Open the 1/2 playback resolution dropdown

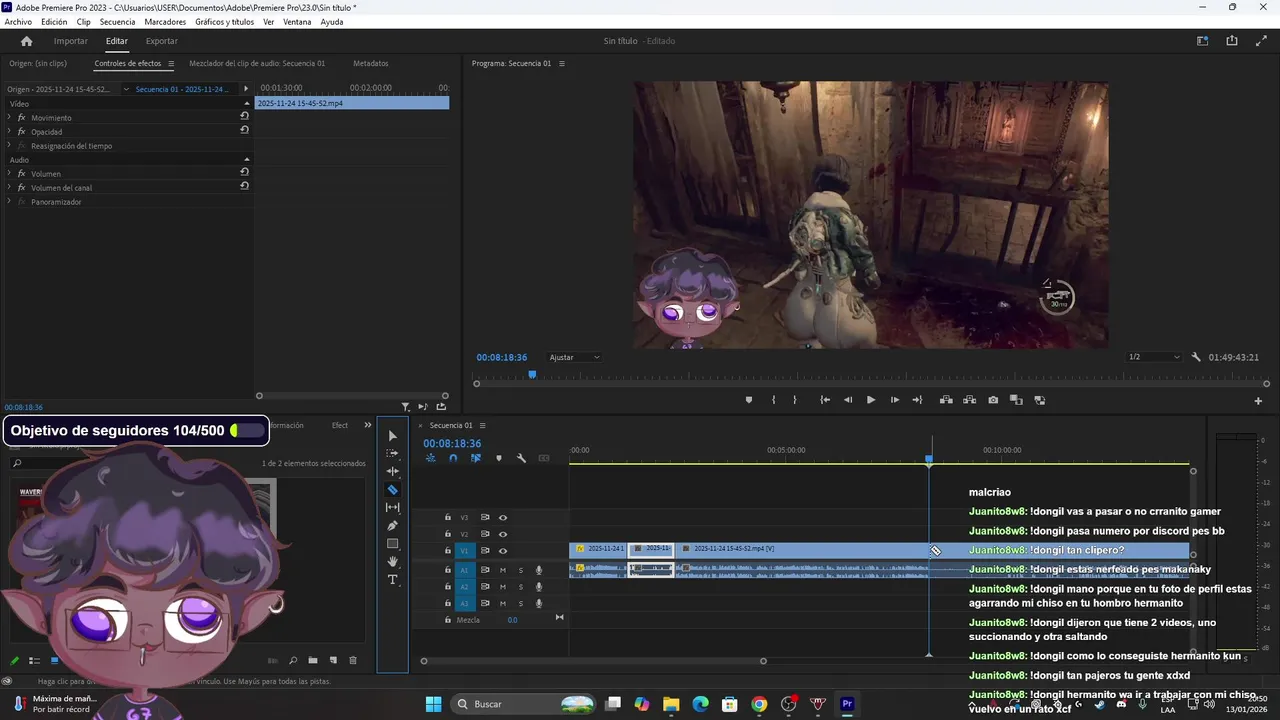coord(1154,357)
